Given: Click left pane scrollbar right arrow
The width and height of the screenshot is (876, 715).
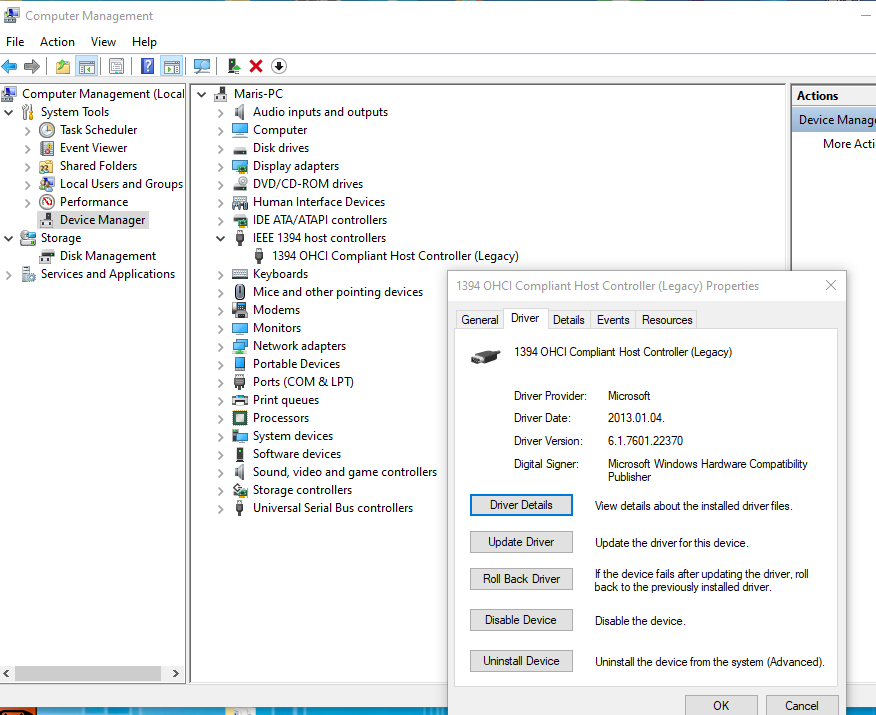Looking at the screenshot, I should coord(175,674).
